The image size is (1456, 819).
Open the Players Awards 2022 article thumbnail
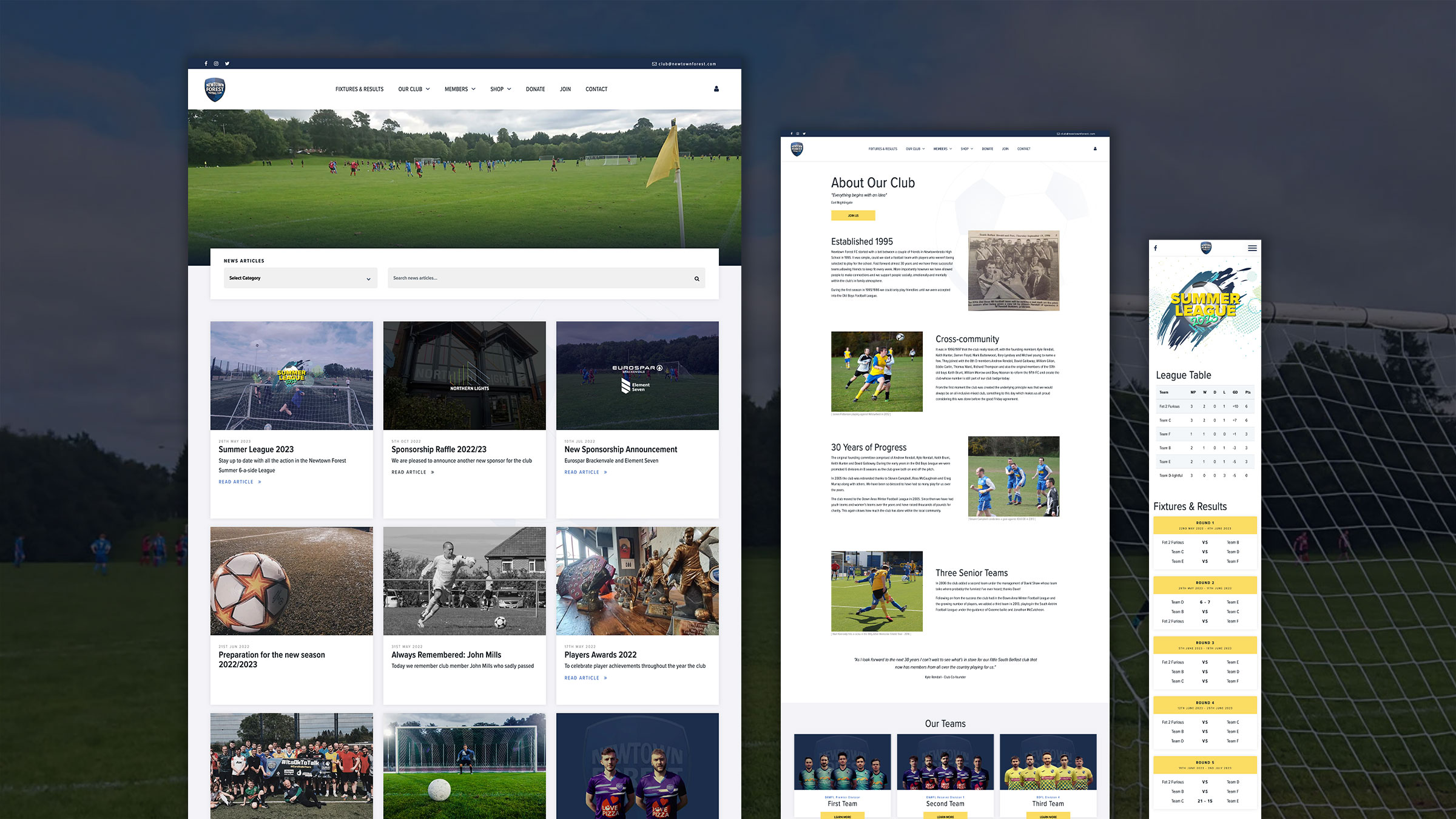coord(637,581)
